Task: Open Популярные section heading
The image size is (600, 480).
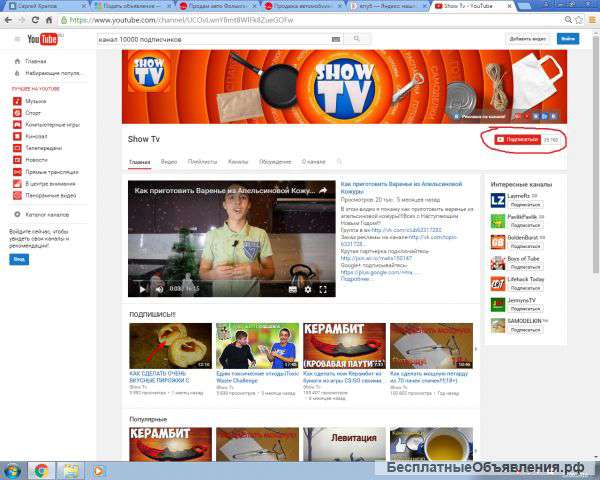Action: (148, 419)
